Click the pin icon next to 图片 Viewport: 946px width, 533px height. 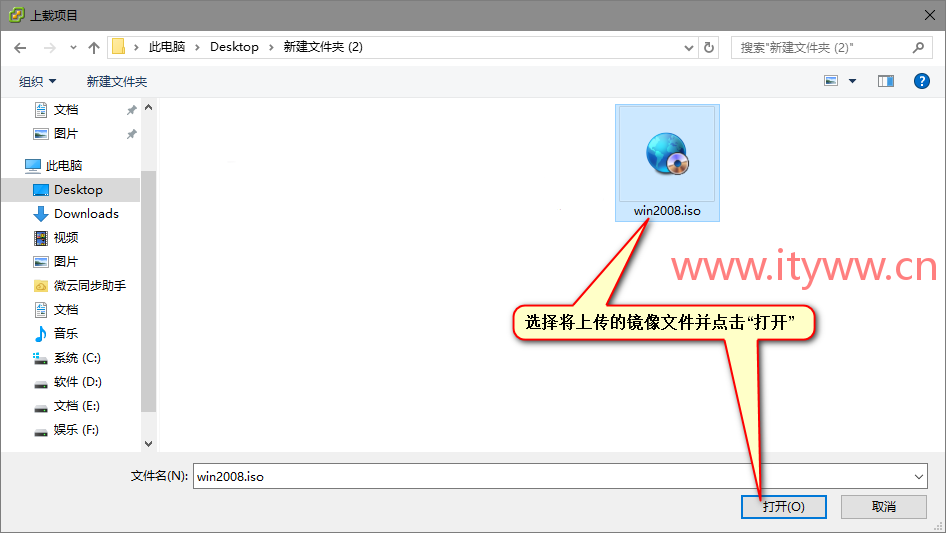tap(132, 134)
